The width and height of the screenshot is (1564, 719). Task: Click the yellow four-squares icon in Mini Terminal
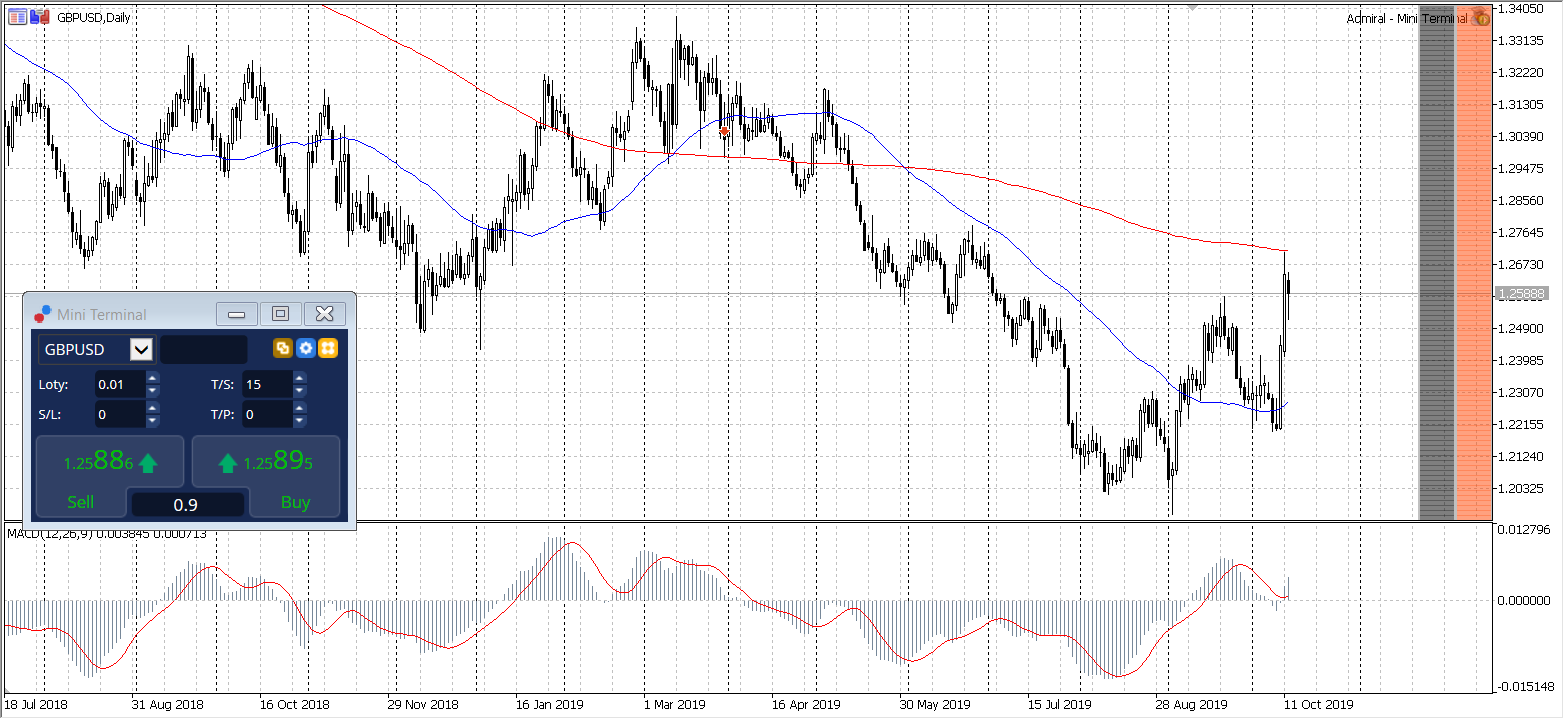(x=328, y=348)
